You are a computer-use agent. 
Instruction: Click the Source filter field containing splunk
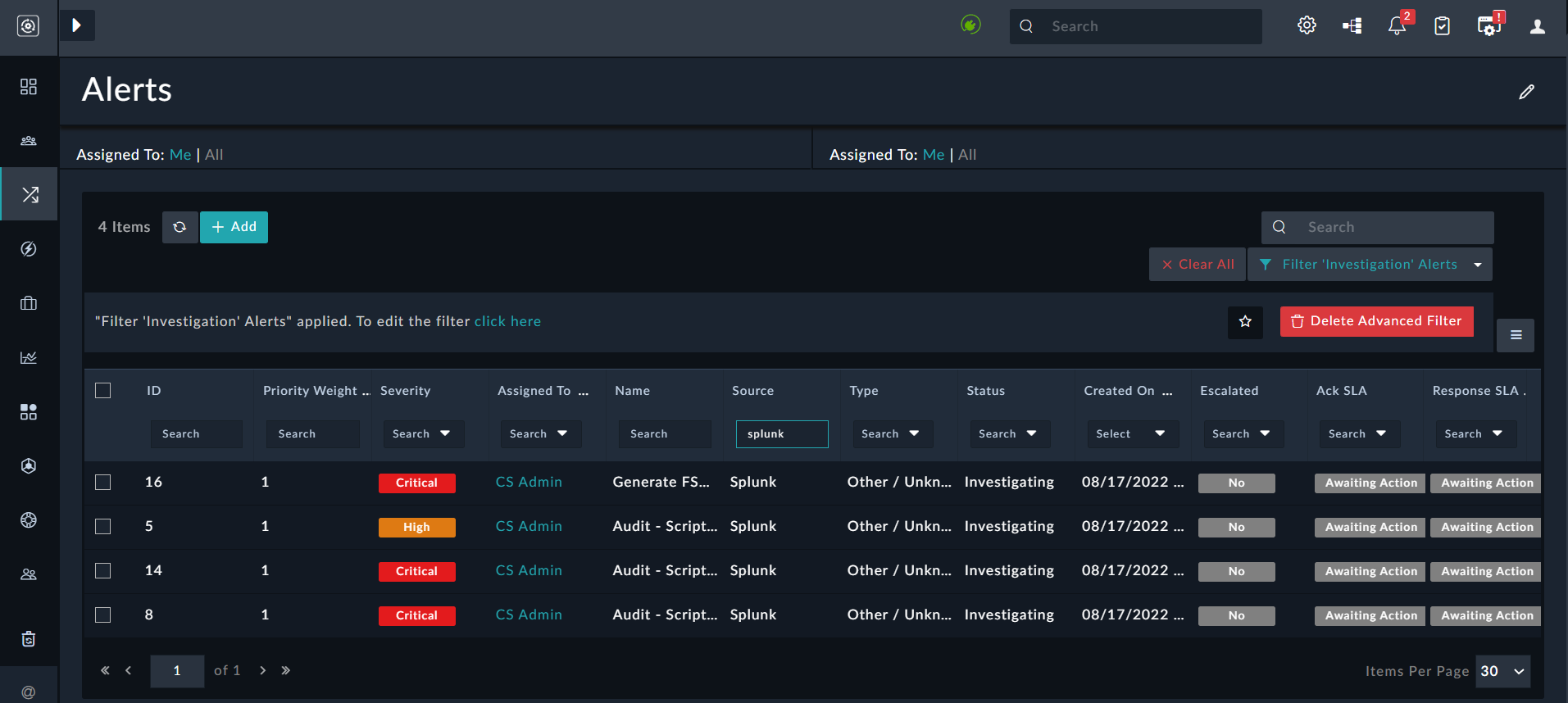[782, 433]
